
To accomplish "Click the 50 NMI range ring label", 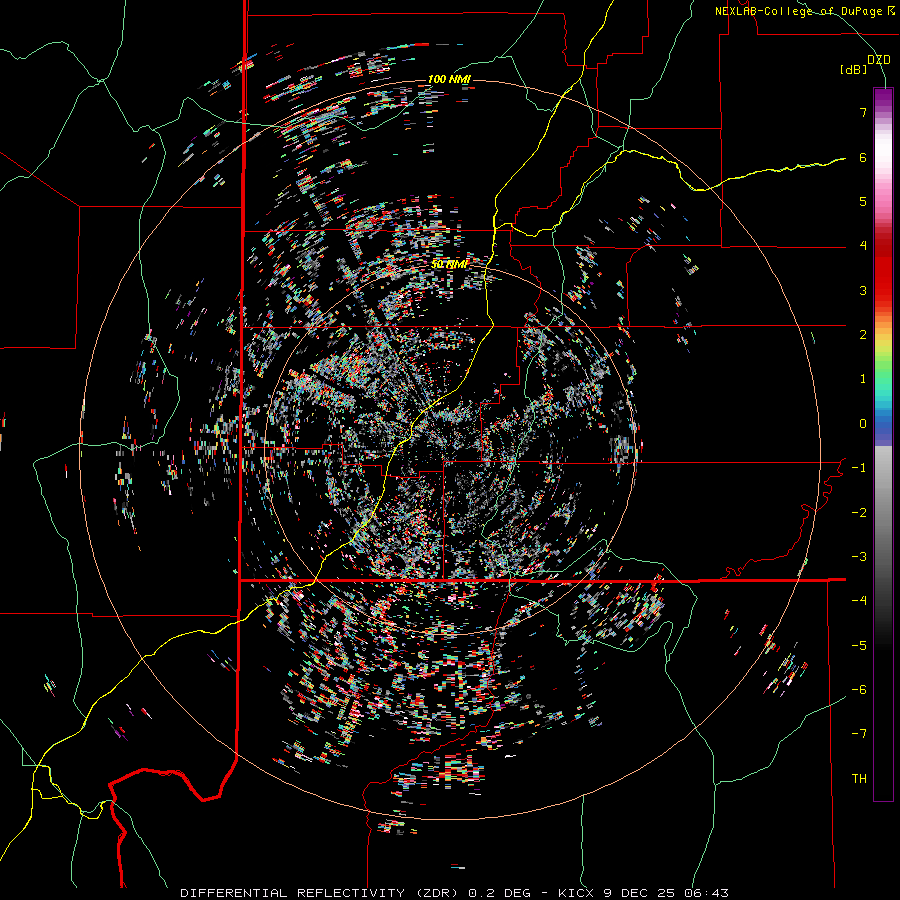I will [x=449, y=265].
